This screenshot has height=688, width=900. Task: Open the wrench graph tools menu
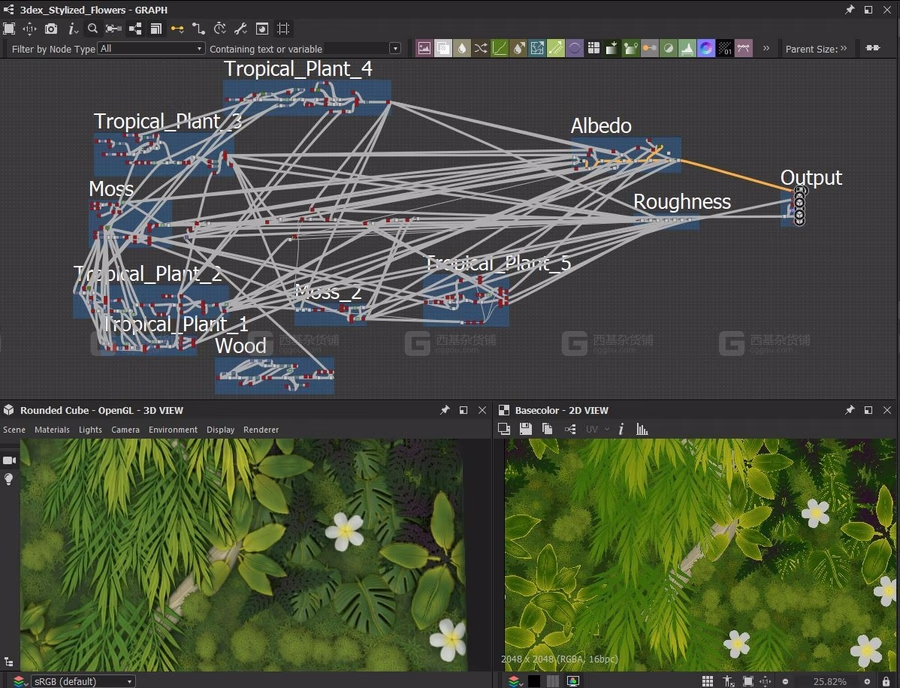point(240,29)
